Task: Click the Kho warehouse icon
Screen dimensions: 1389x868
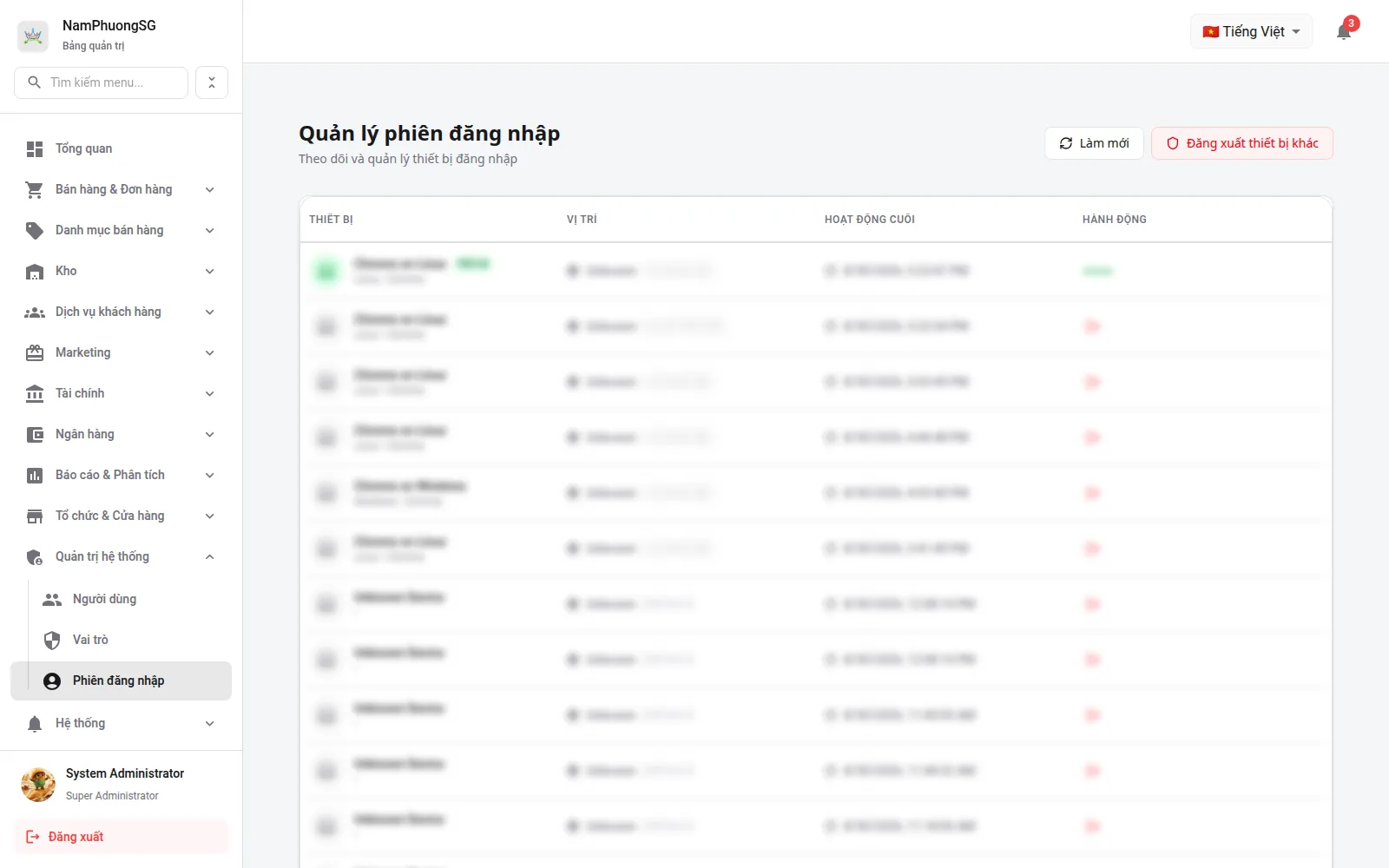Action: pos(35,272)
